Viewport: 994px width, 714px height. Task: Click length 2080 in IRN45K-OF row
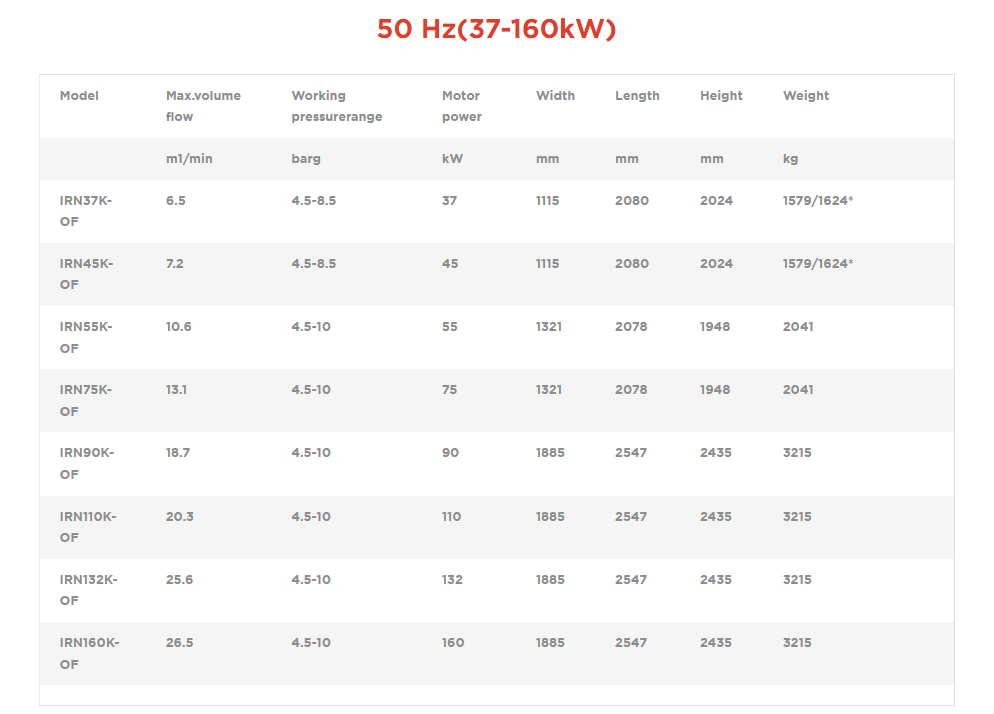click(631, 263)
